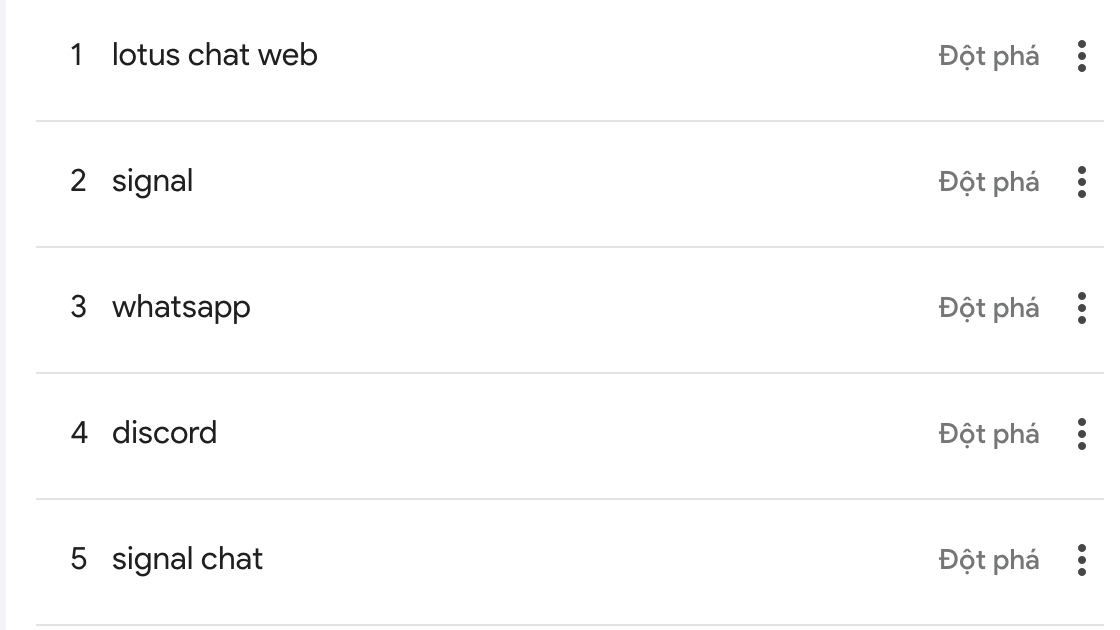Select the 'signal' related query
Screen dimensions: 1120x630
[x=152, y=181]
